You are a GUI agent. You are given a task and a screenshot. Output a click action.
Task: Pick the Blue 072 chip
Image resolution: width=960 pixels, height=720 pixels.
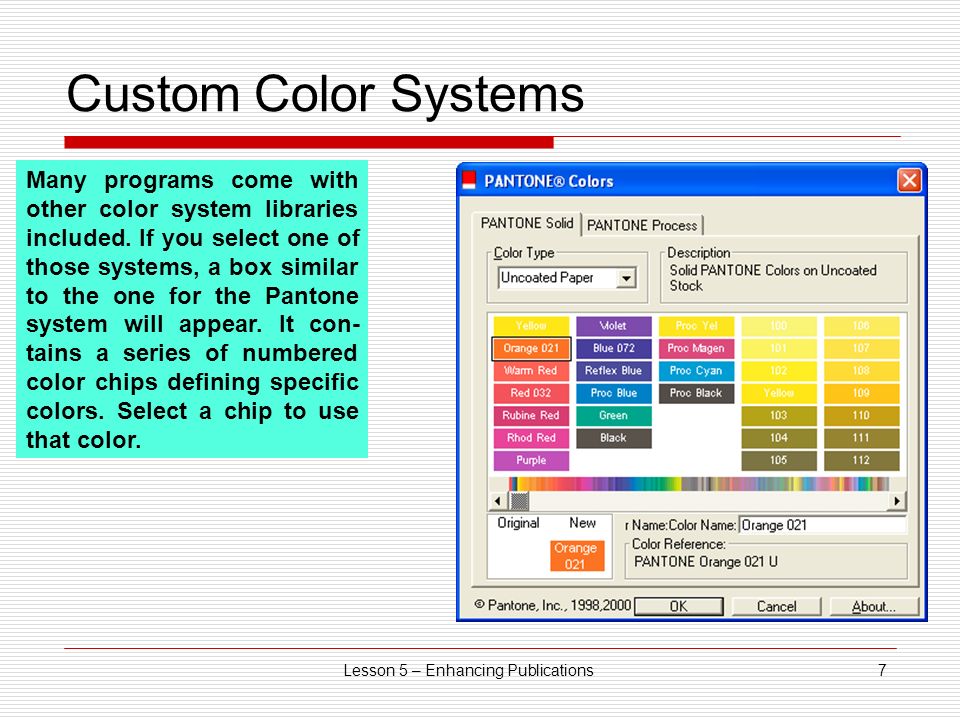point(613,348)
